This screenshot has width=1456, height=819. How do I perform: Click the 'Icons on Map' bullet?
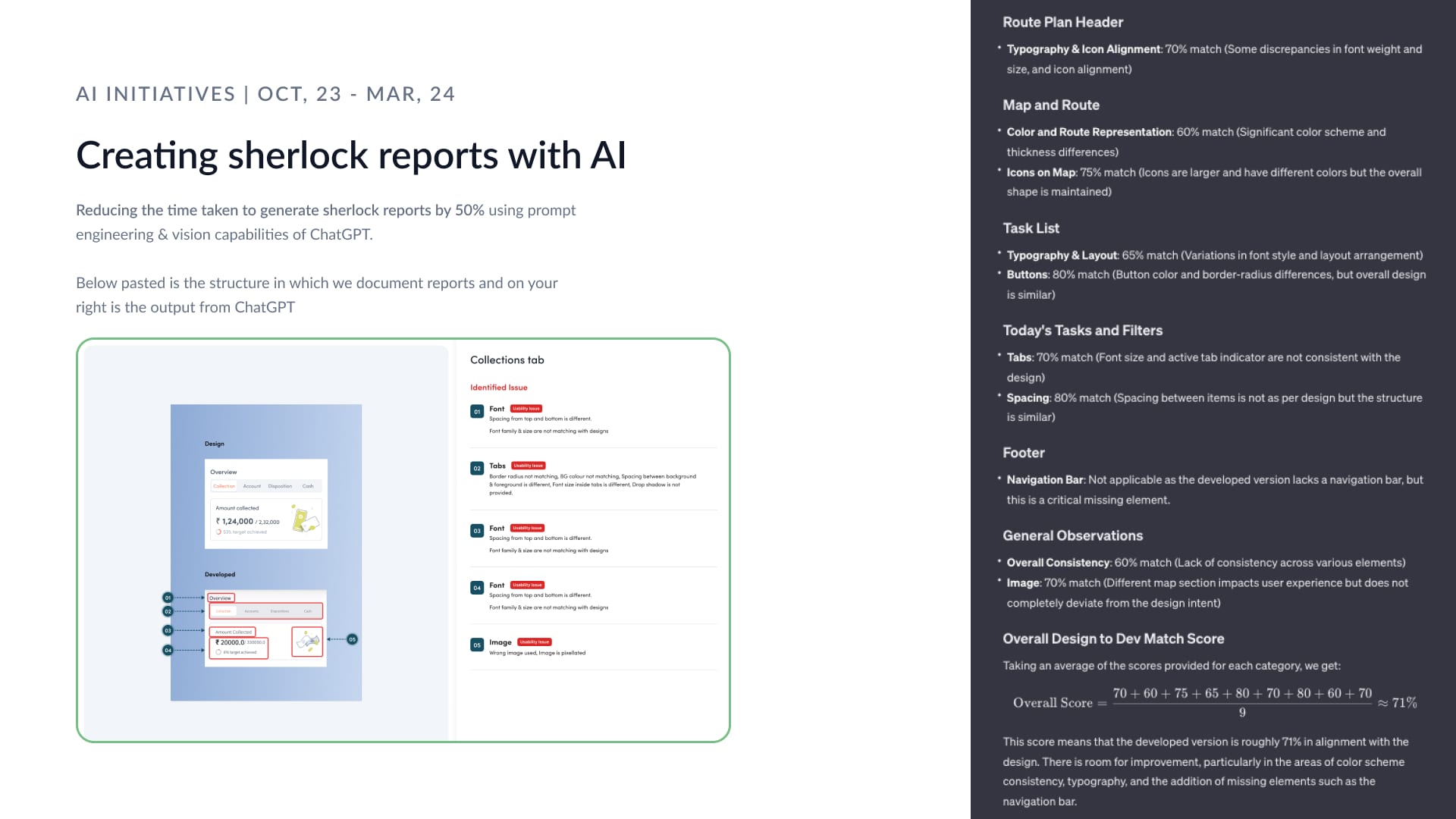pyautogui.click(x=1214, y=182)
